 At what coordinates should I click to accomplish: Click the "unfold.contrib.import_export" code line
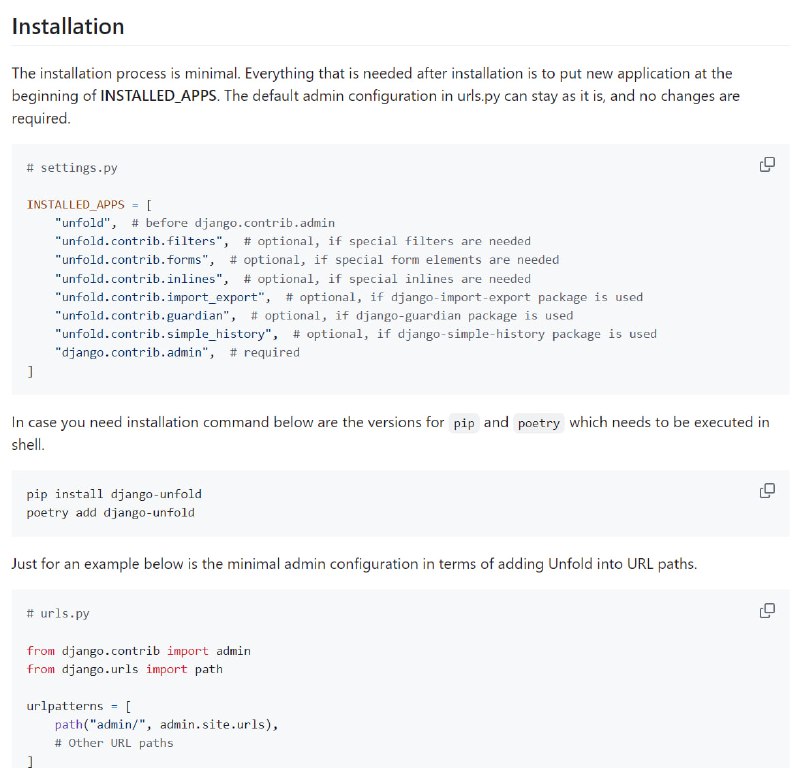click(349, 298)
